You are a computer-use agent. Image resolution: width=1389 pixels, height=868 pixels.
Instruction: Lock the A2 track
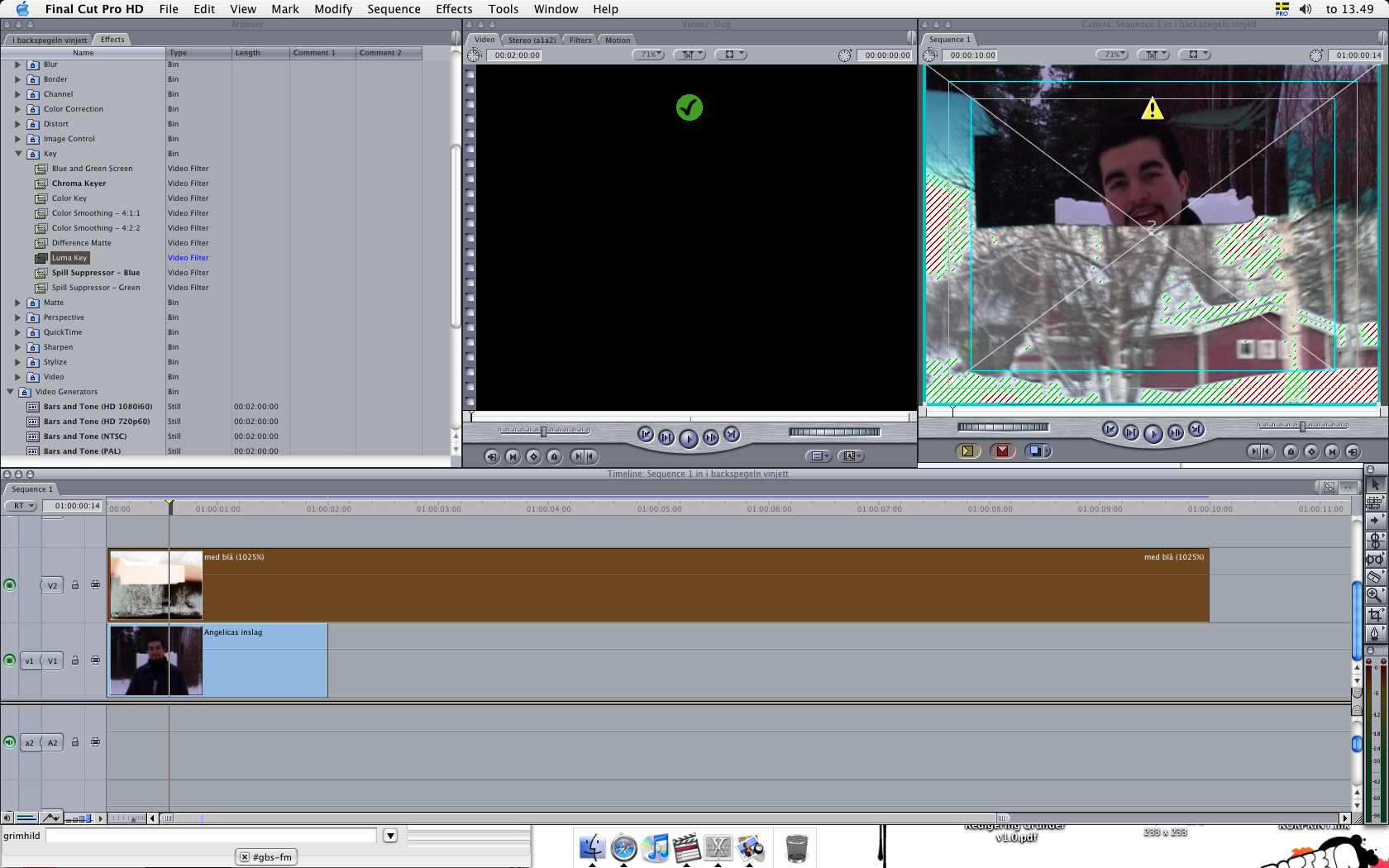75,742
